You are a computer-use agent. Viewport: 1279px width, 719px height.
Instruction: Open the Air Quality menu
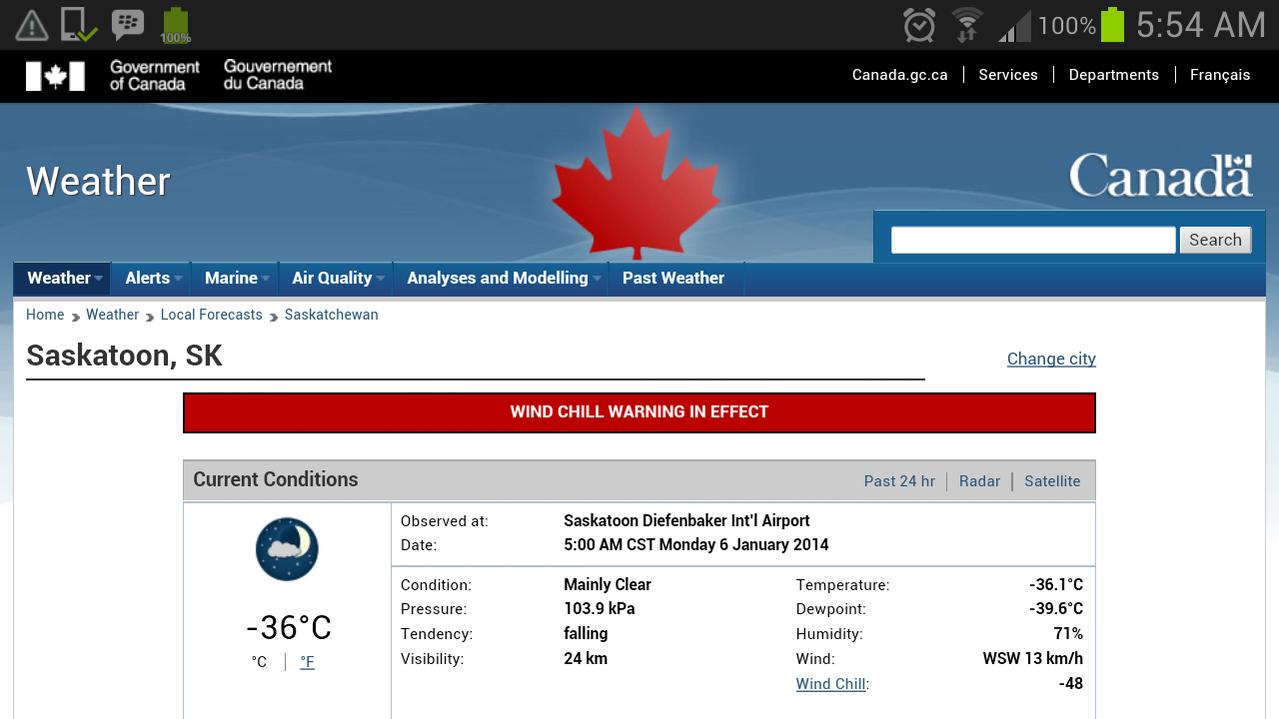click(x=337, y=278)
